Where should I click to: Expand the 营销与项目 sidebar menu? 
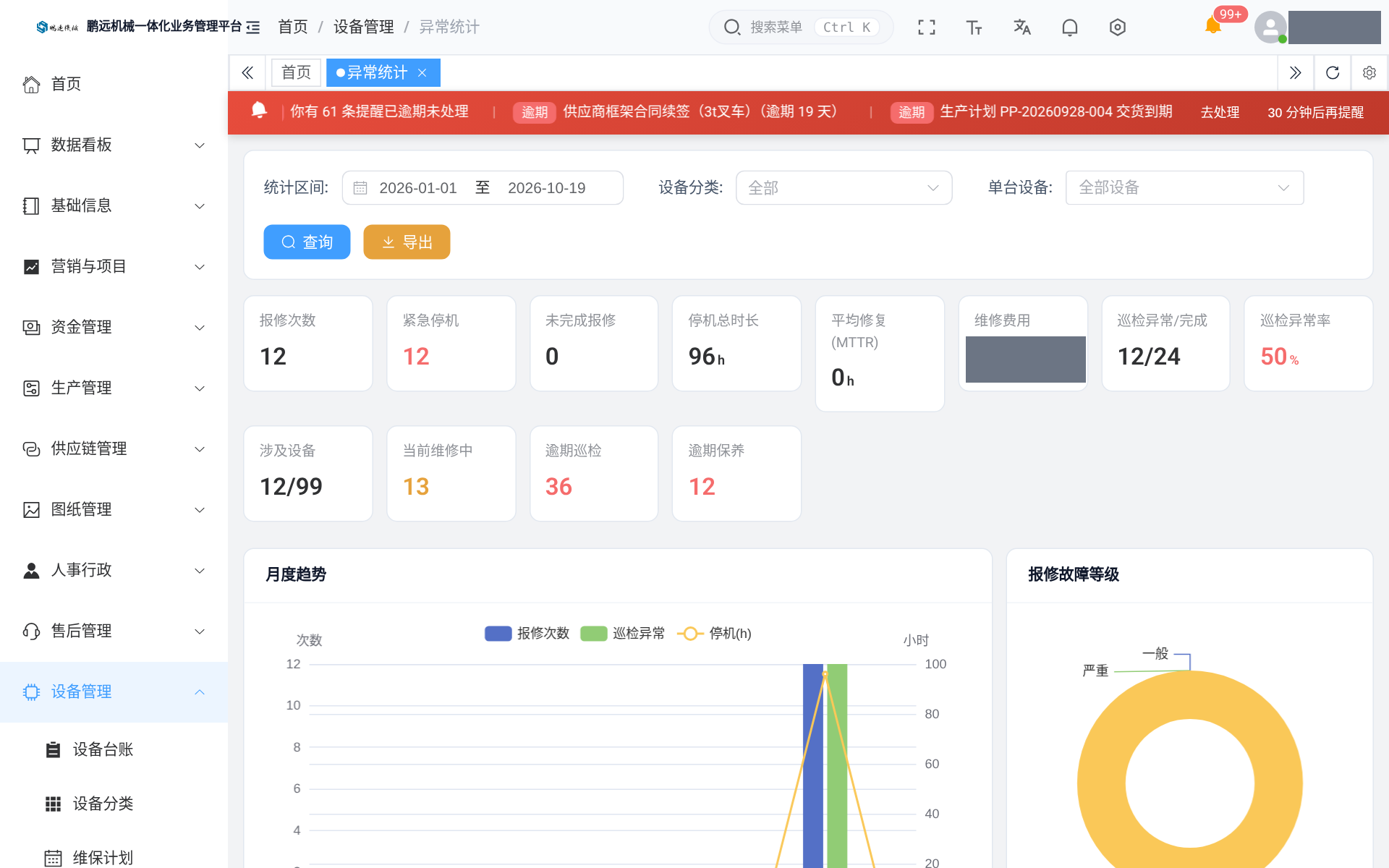[114, 266]
